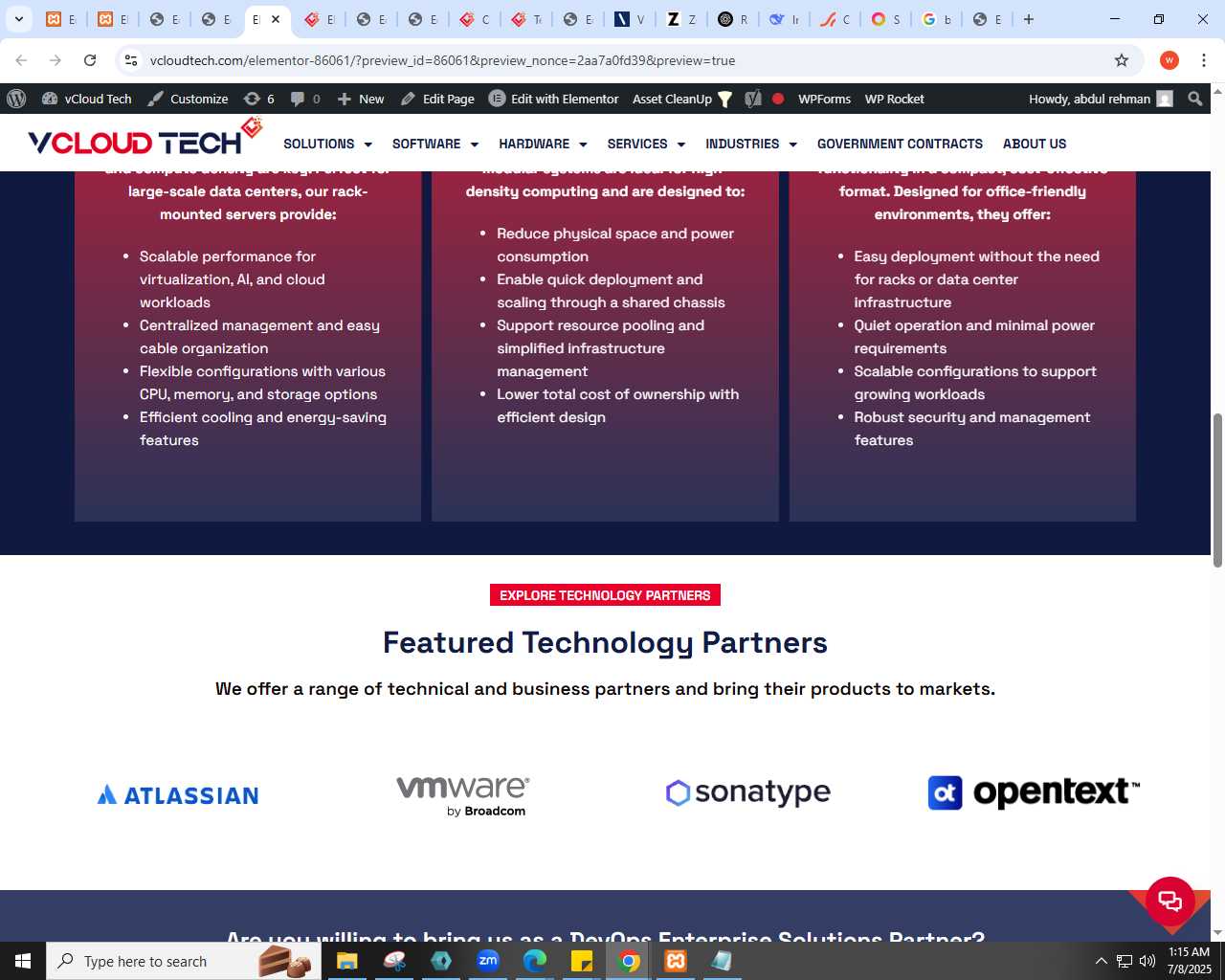The width and height of the screenshot is (1225, 980).
Task: Open the tab search chevron button
Action: (18, 19)
